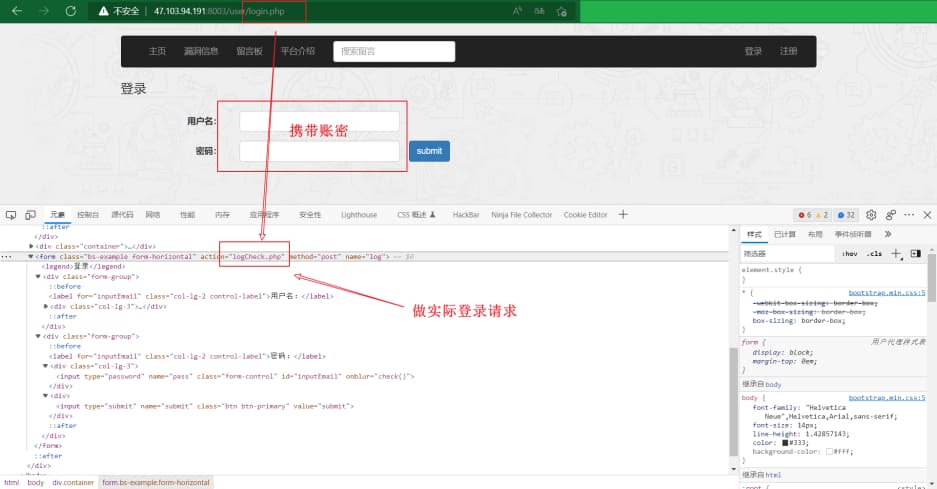The image size is (937, 489).
Task: Open the 网络 network tab
Action: coord(153,215)
